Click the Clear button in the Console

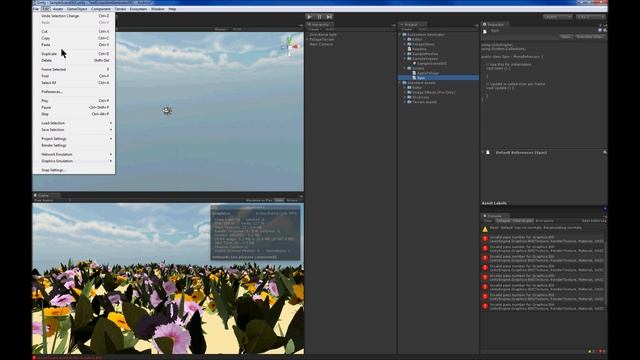(x=488, y=221)
